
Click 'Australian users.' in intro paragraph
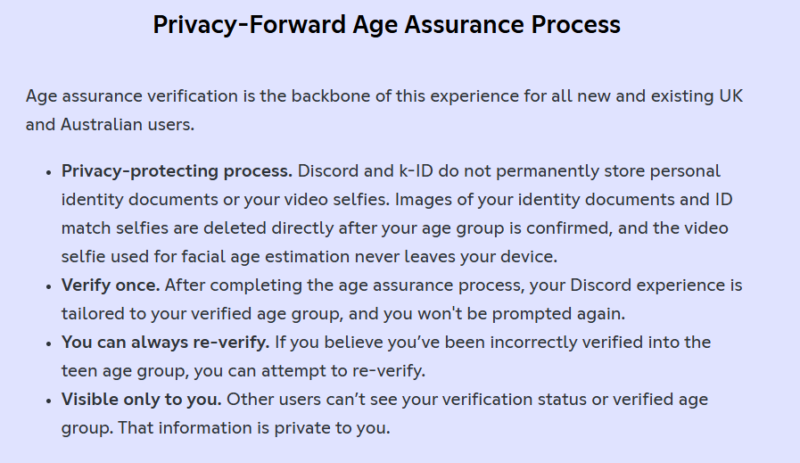pos(128,125)
